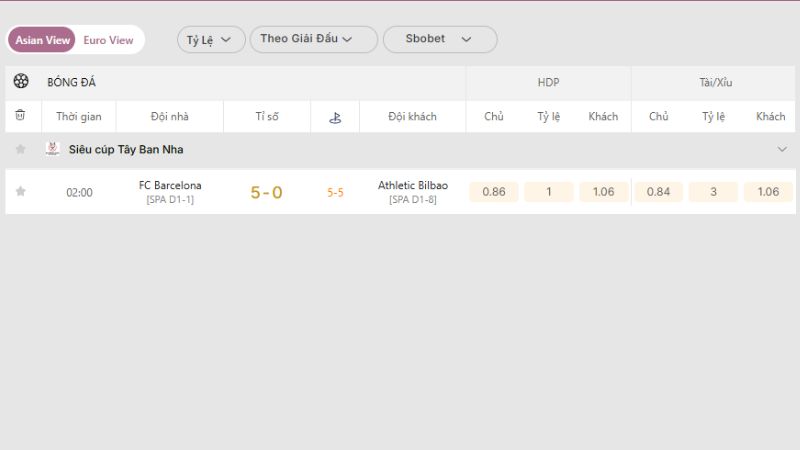Star the Siêu cúp Tây Ban Nha league
Image resolution: width=800 pixels, height=450 pixels.
20,149
